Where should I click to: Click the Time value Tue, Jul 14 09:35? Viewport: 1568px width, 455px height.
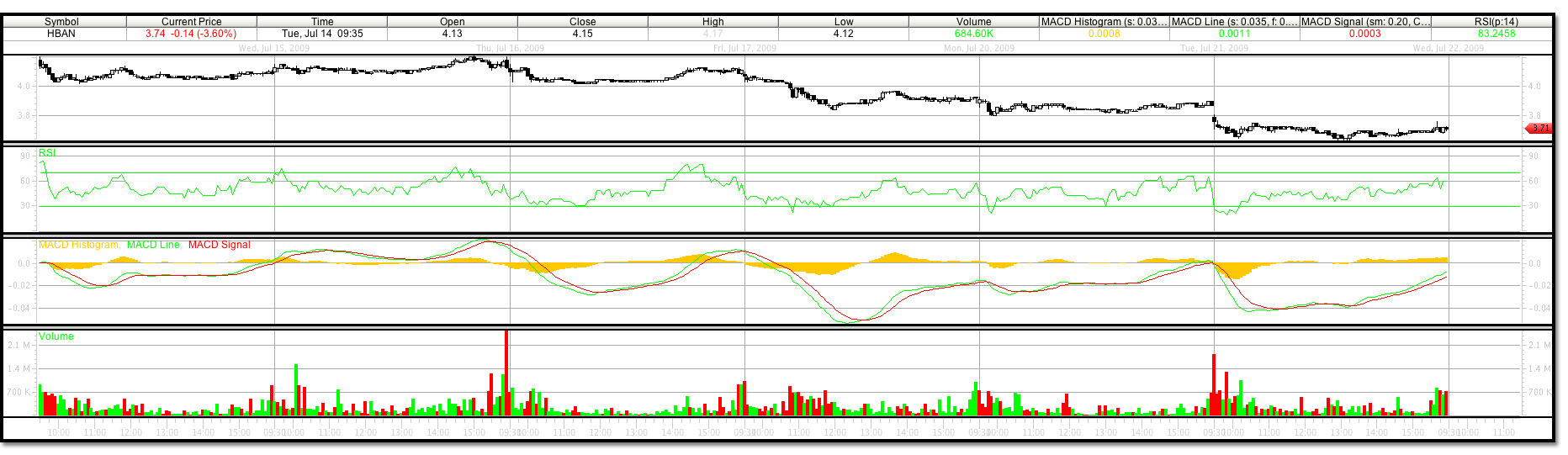coord(322,34)
